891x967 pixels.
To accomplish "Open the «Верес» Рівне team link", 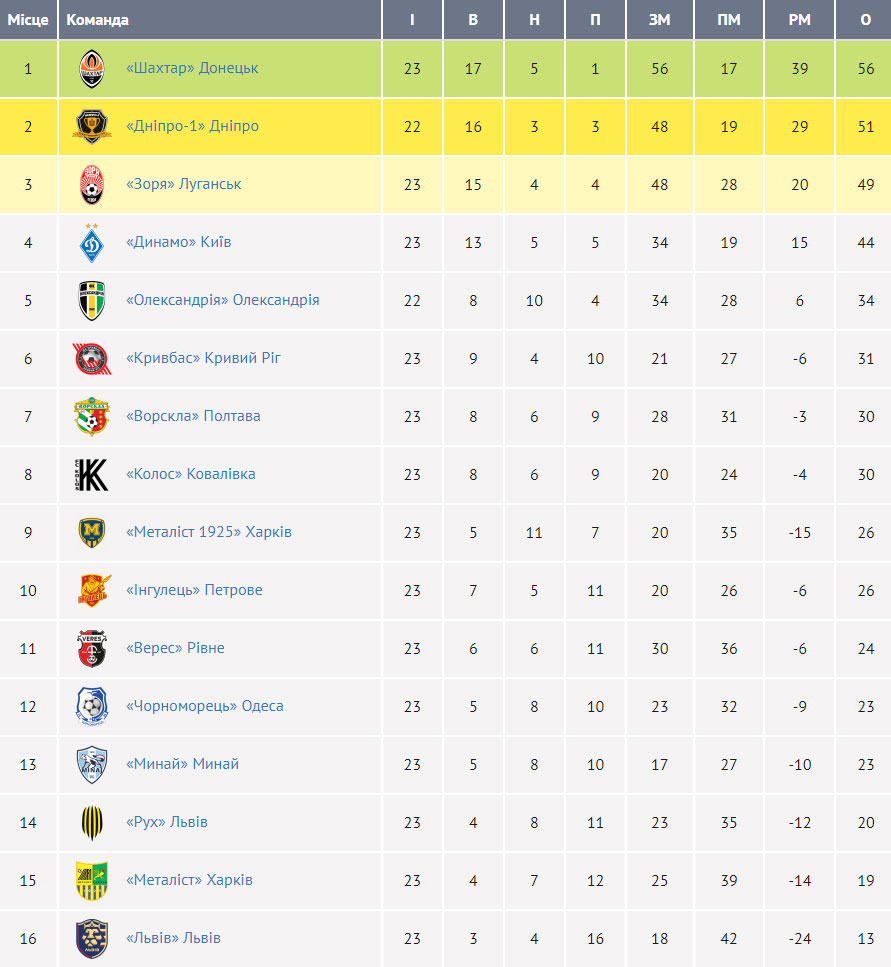I will point(175,648).
